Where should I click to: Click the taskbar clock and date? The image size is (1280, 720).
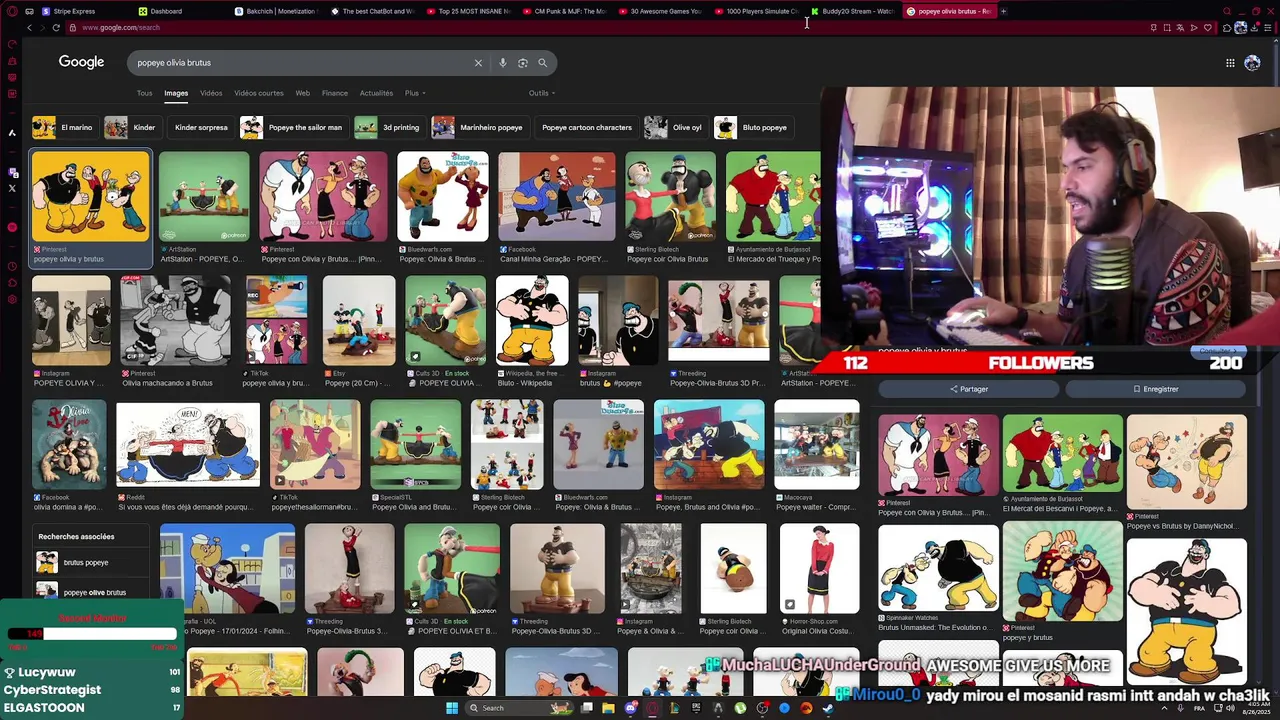(1254, 708)
